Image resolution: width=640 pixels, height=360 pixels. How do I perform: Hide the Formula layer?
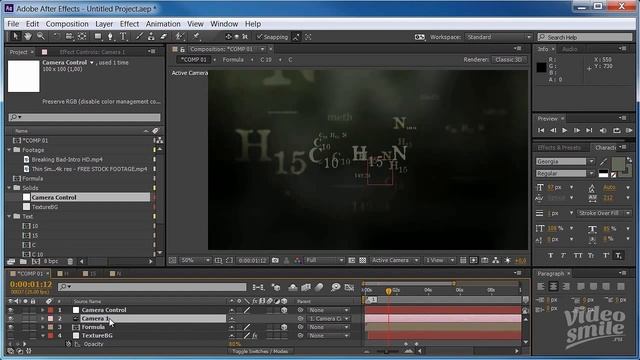pos(11,327)
